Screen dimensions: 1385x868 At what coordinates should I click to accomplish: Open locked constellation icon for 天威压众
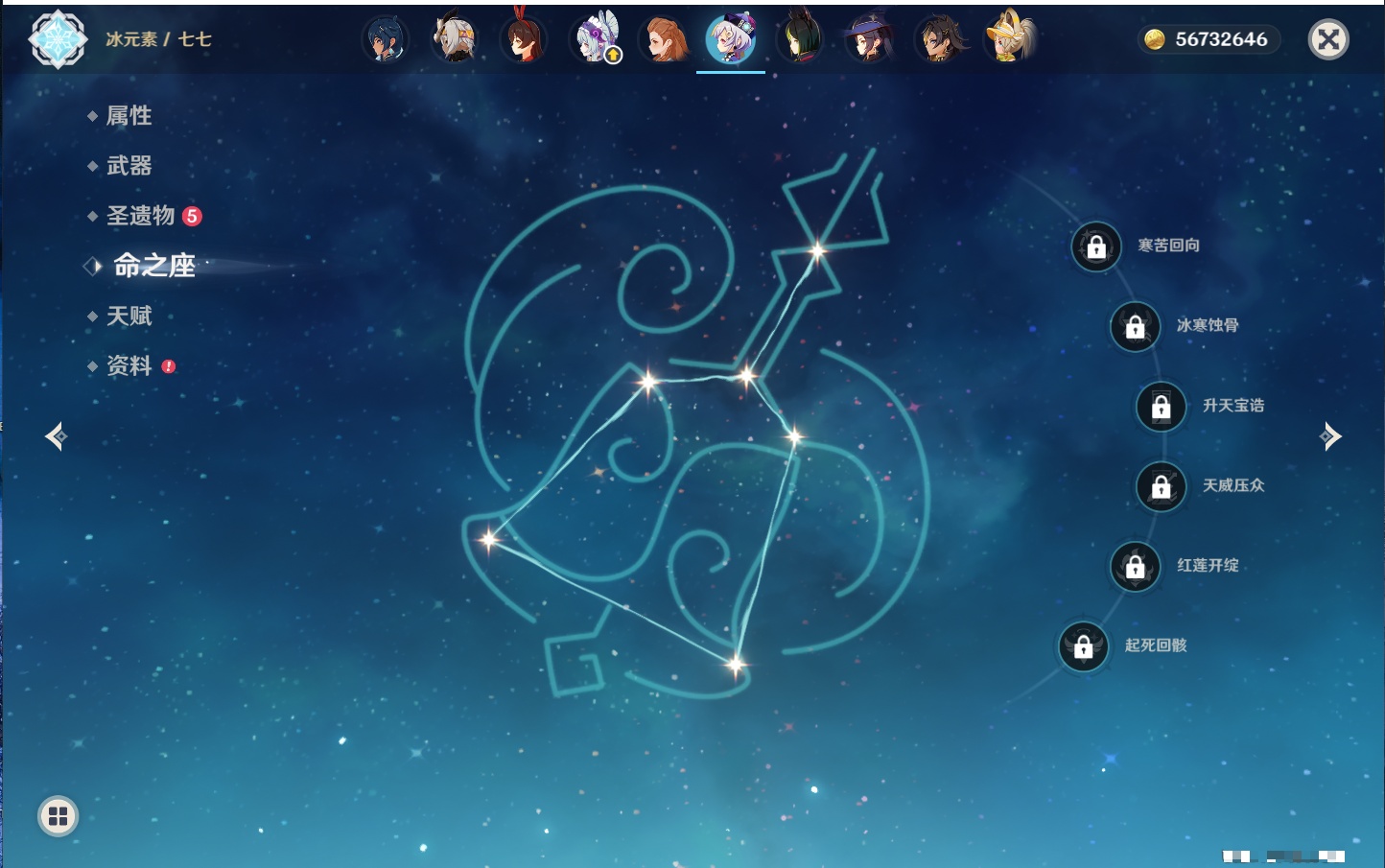[x=1162, y=486]
